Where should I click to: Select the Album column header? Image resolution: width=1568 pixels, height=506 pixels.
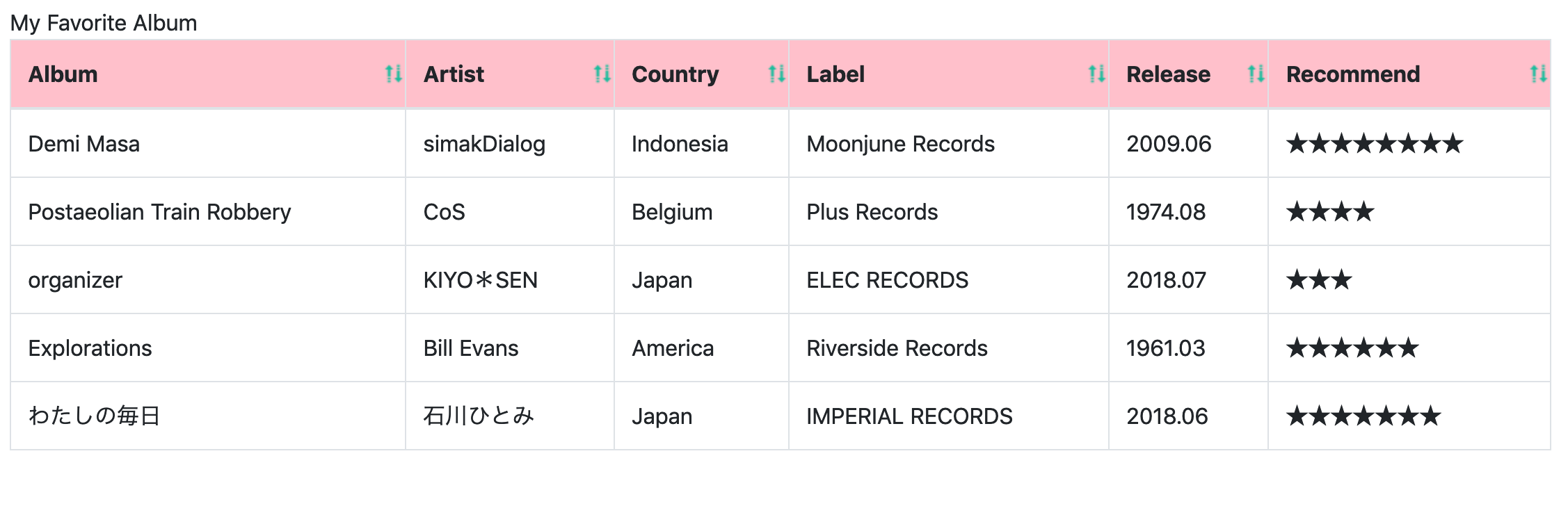pos(63,74)
